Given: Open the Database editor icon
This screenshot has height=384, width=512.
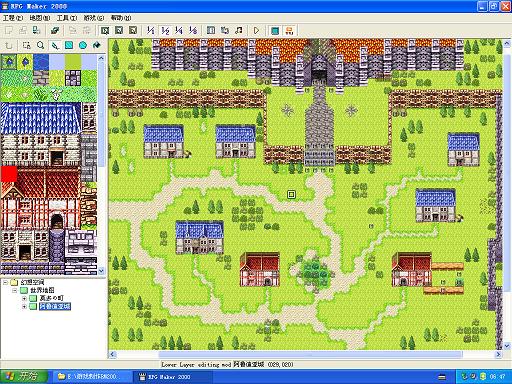Looking at the screenshot, I should 211,31.
